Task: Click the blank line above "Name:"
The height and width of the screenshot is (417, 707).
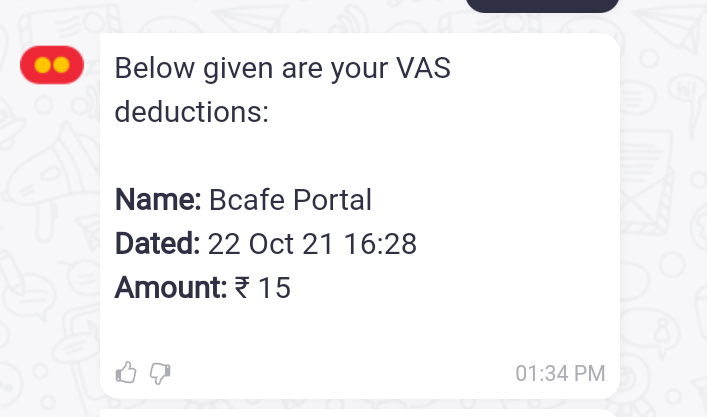Action: point(300,156)
